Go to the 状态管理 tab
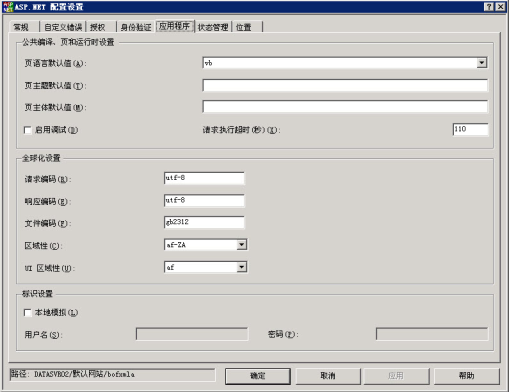This screenshot has width=509, height=392. point(213,27)
